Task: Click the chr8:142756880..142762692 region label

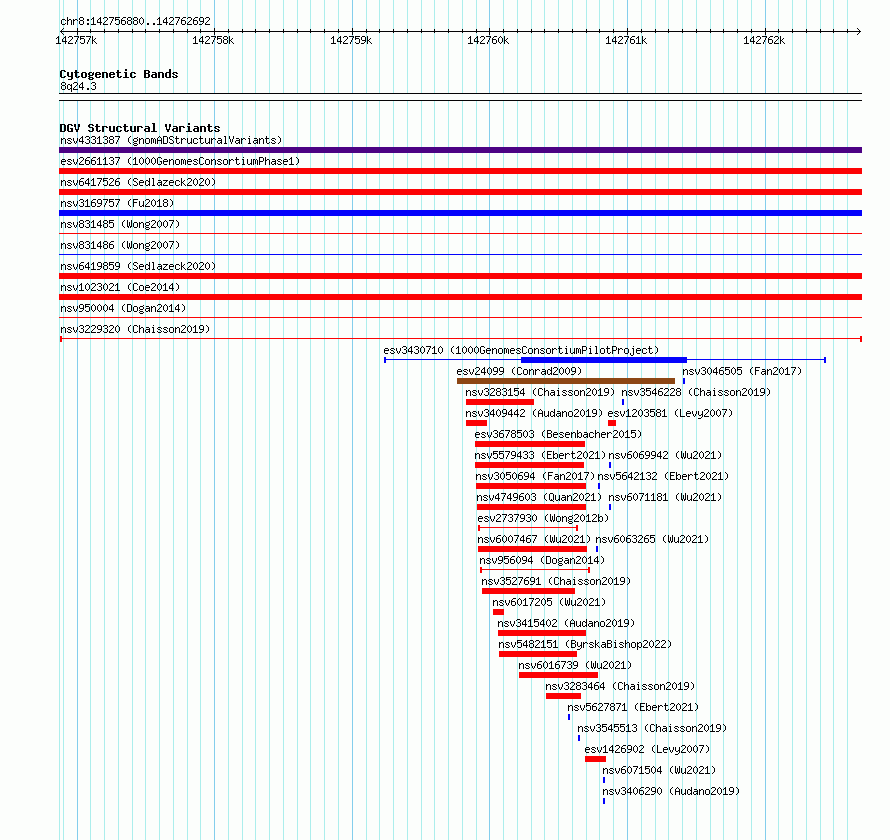Action: pyautogui.click(x=135, y=21)
